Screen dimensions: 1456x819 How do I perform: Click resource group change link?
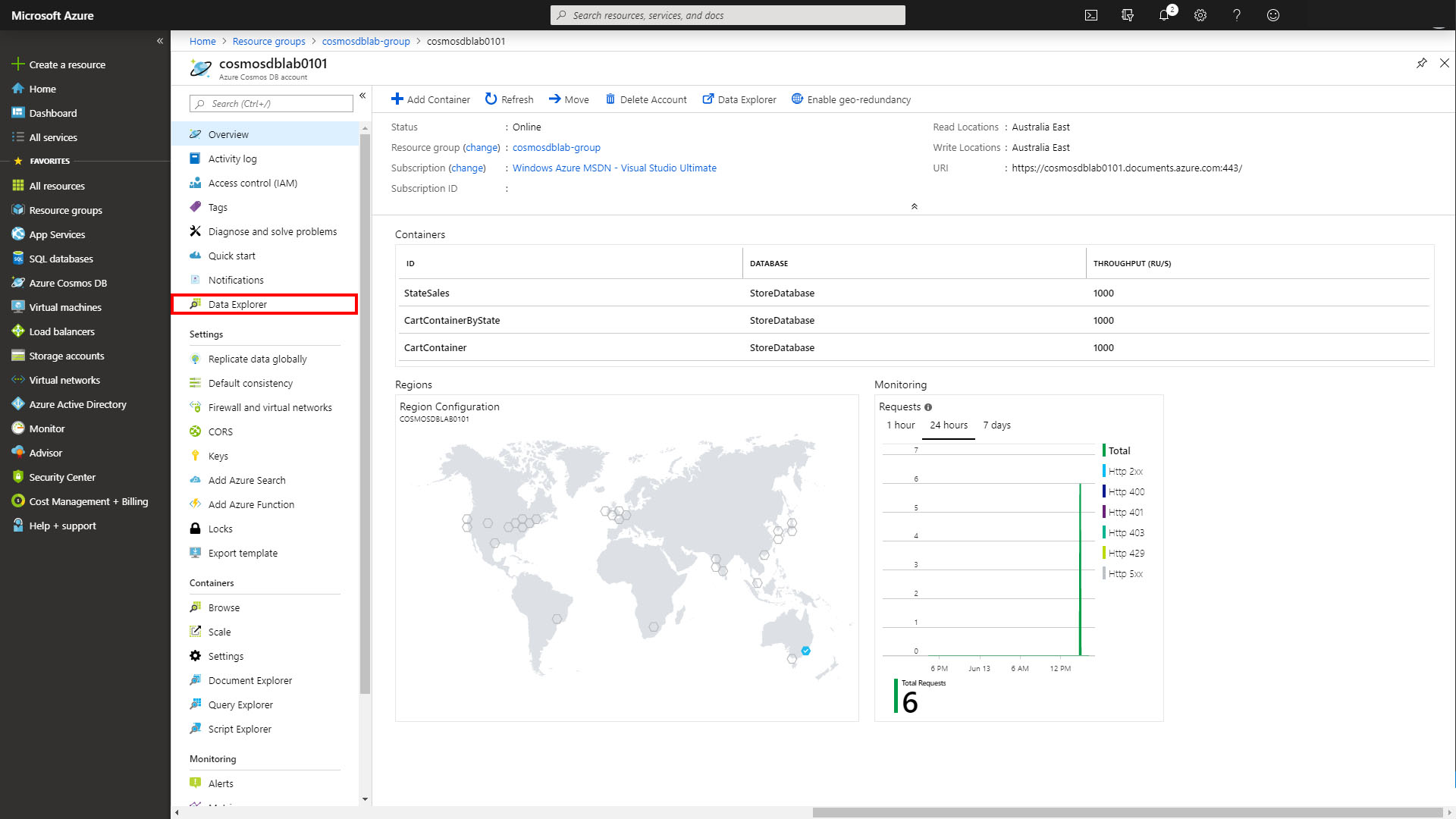tap(482, 147)
